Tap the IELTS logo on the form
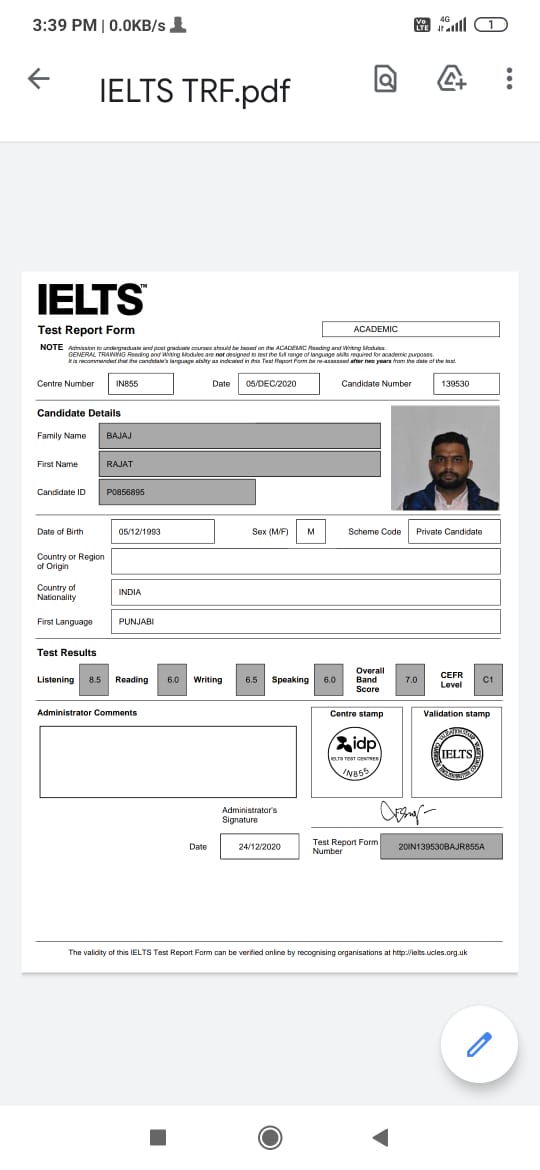540x1170 pixels. click(x=92, y=299)
